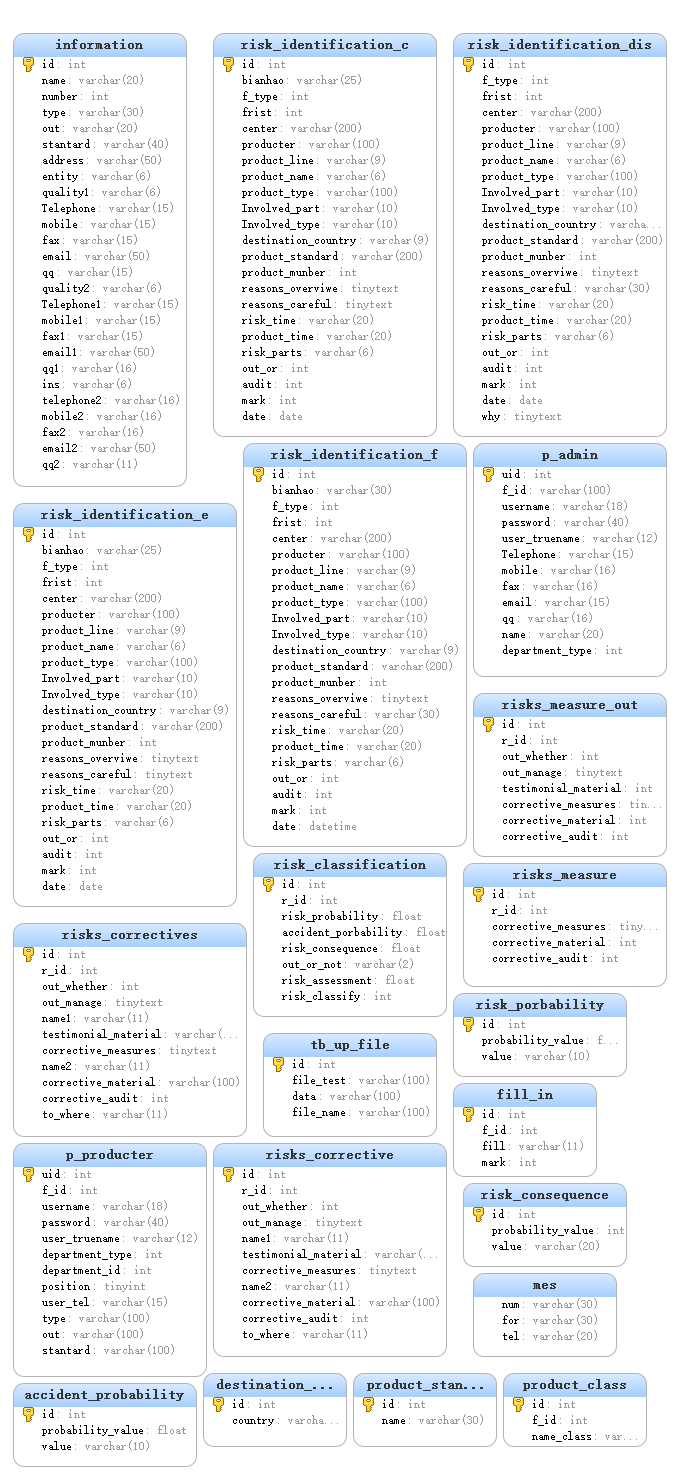The image size is (680, 1480).
Task: Click the key icon in risk_identification_dis table
Action: (468, 64)
